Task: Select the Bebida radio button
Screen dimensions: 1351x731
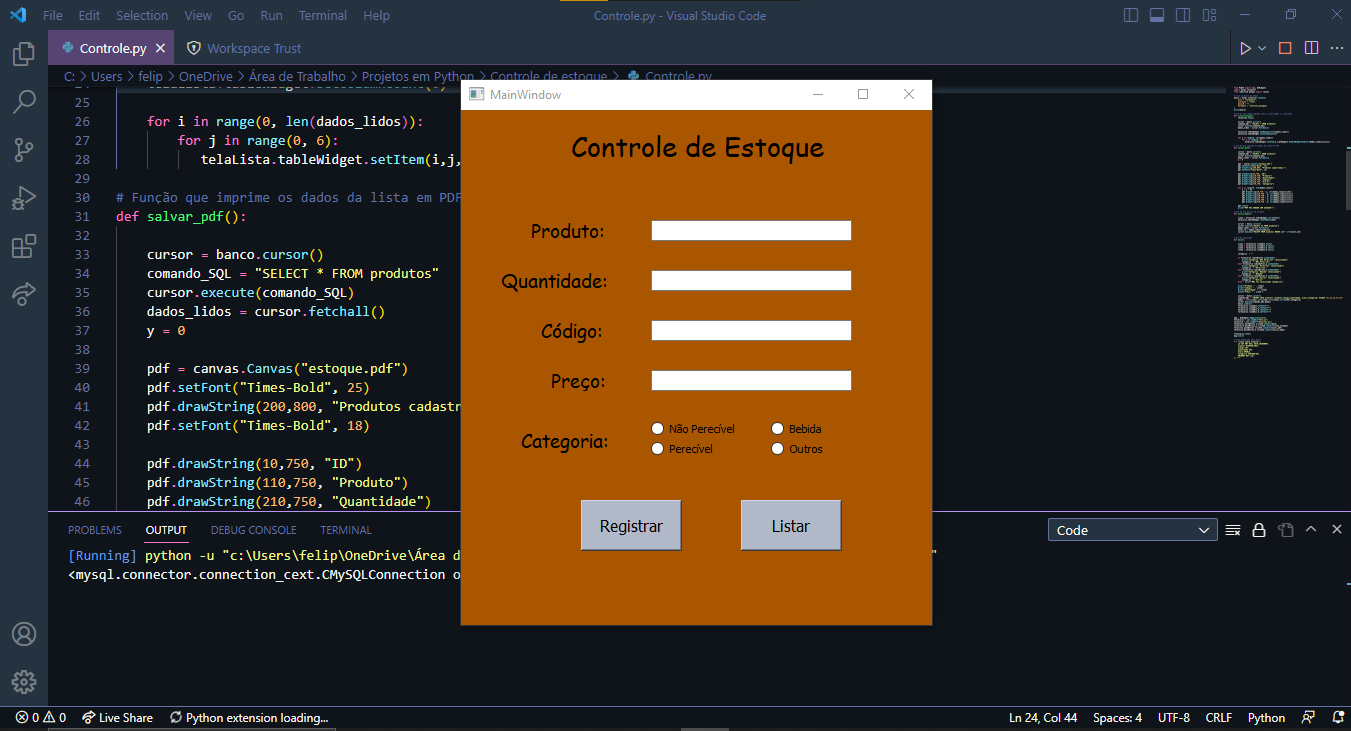Action: coord(778,428)
